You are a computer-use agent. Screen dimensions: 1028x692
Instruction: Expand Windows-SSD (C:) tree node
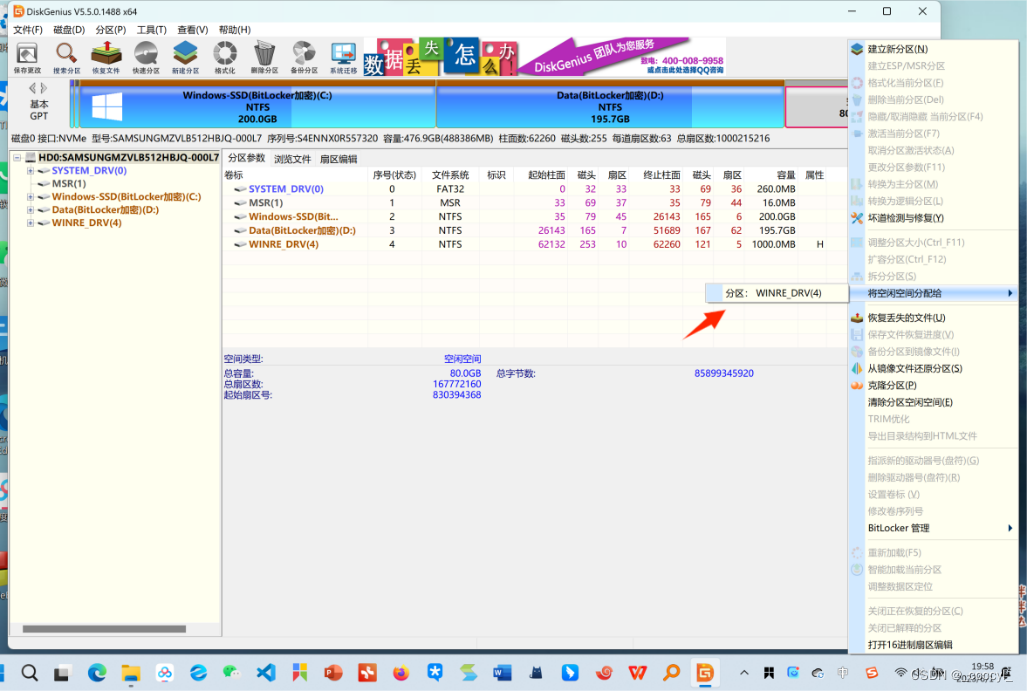tap(30, 197)
